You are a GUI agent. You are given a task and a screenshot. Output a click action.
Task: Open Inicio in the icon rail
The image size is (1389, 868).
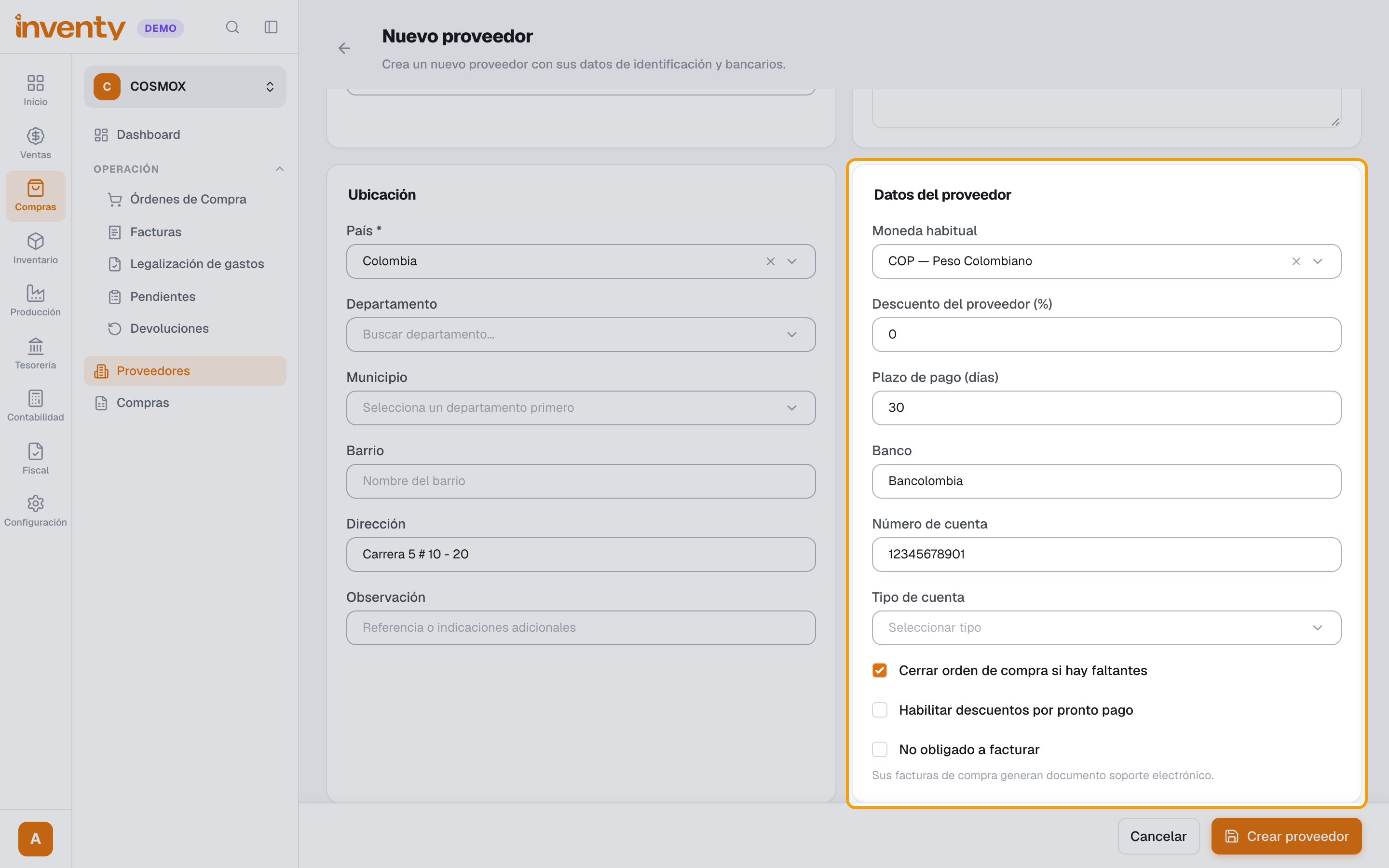click(x=36, y=90)
